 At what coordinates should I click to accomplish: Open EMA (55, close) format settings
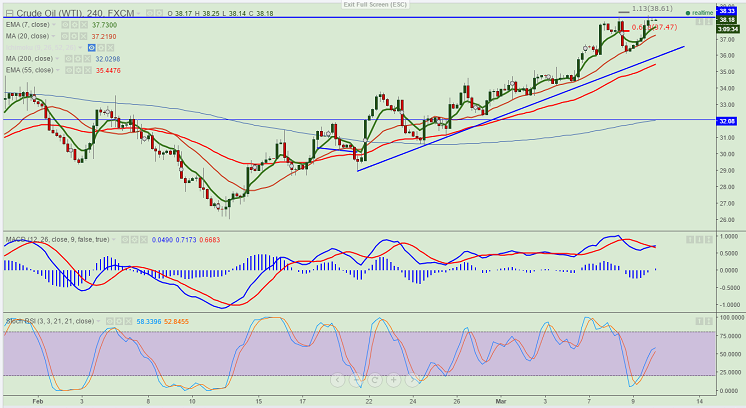pos(78,70)
